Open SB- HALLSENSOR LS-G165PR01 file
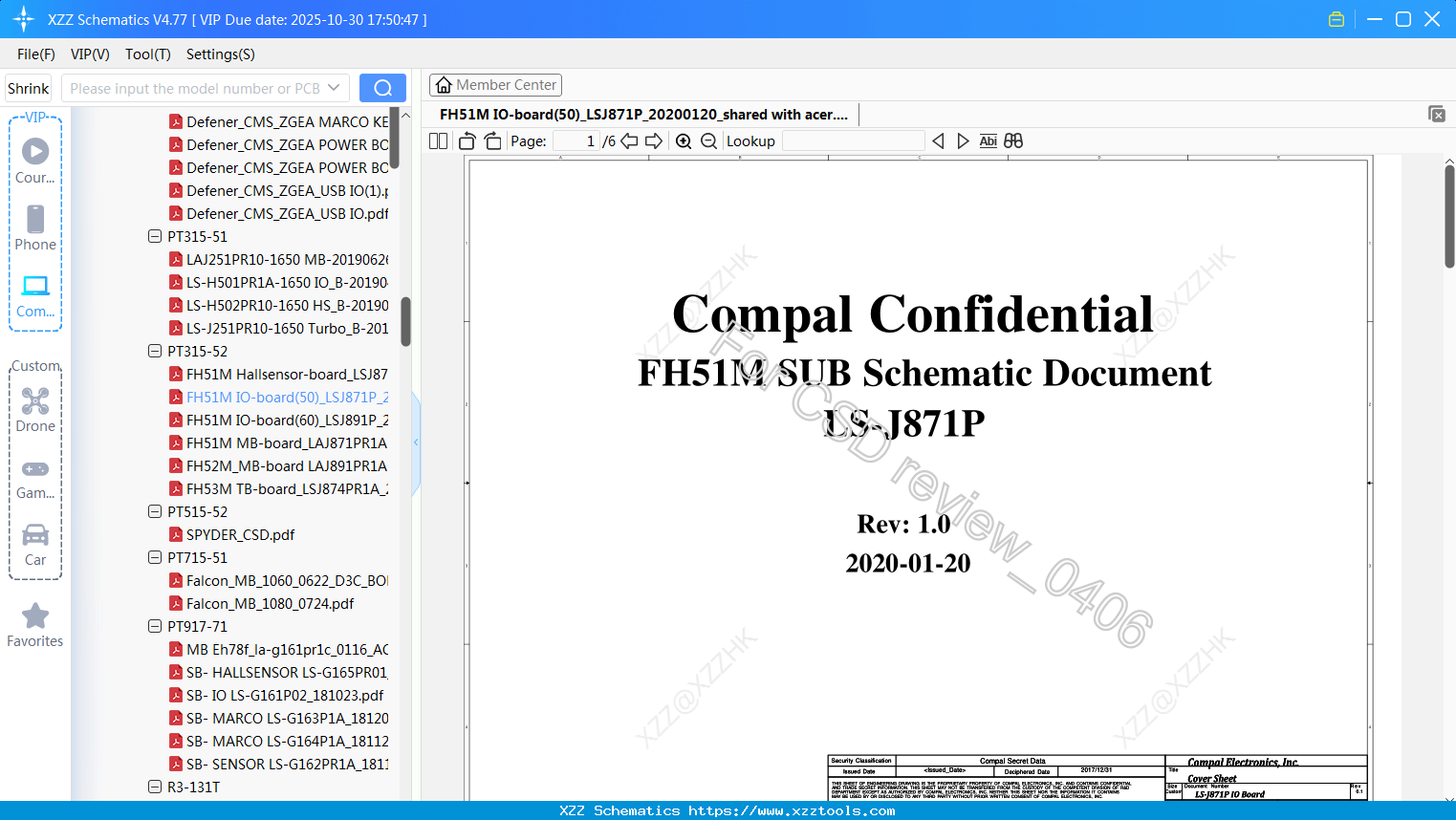This screenshot has width=1456, height=820. point(278,672)
